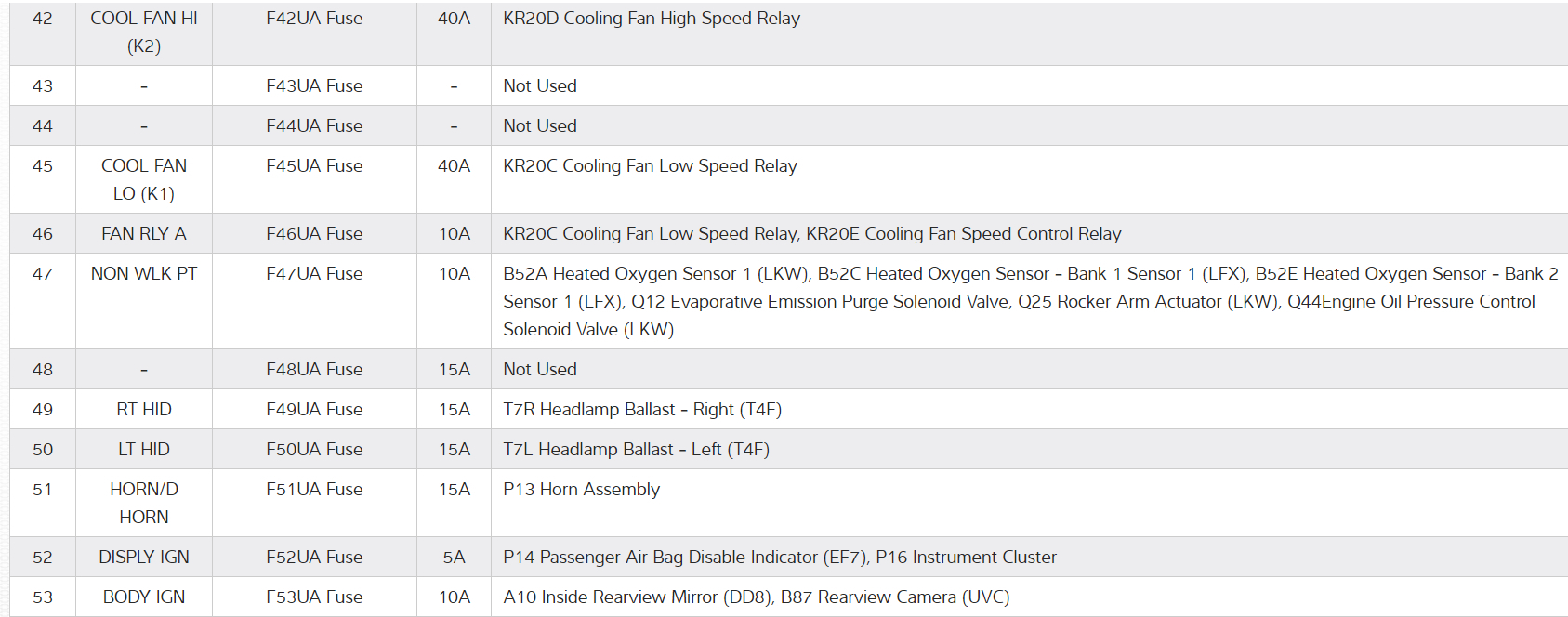
Task: Select the COOL FAN HI (K2) label
Action: (144, 33)
